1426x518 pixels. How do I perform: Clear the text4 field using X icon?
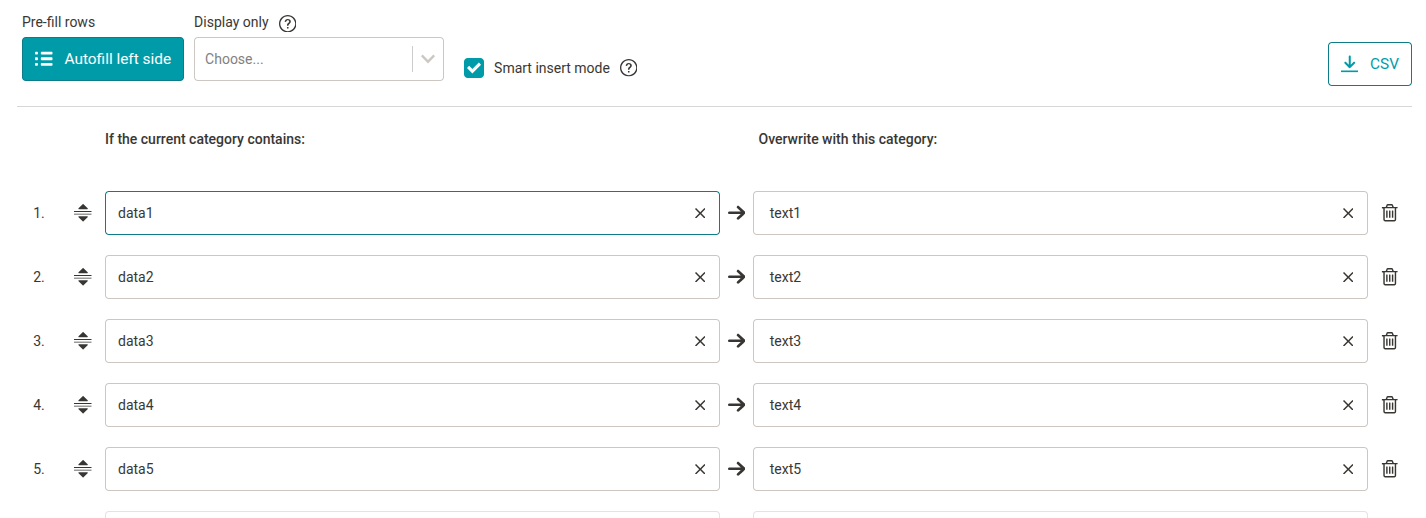coord(1348,405)
